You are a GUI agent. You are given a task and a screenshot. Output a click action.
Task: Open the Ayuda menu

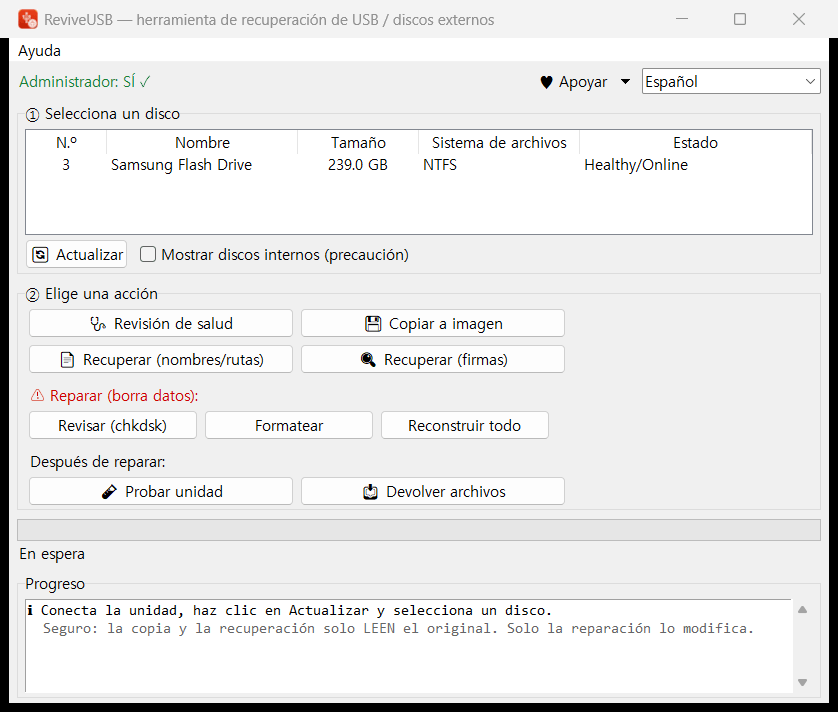coord(40,51)
